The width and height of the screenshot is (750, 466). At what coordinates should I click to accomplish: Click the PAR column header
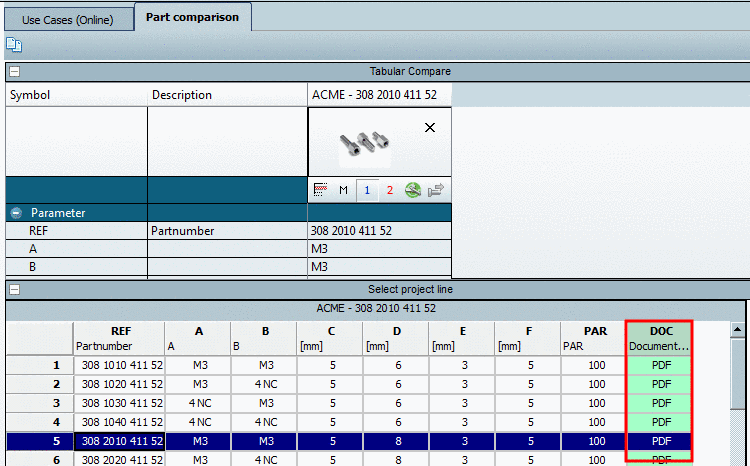click(x=593, y=338)
